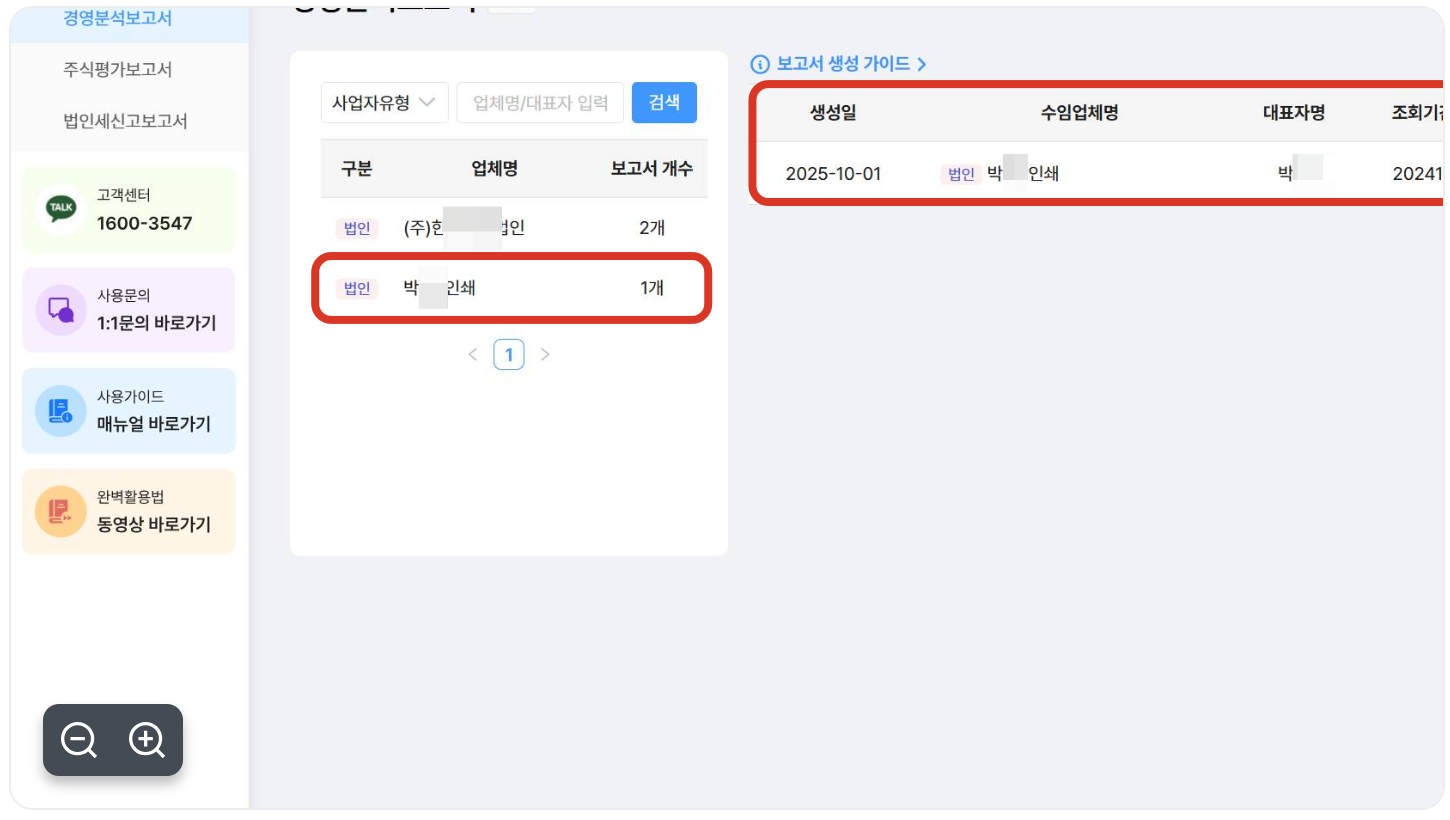This screenshot has width=1450, height=820.
Task: Open the 주식평가보고서 menu item
Action: (118, 69)
